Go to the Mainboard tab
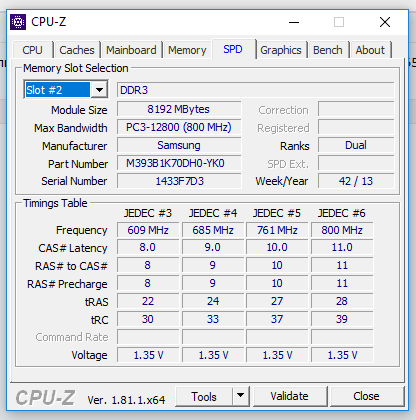Screen dimensions: 416x420 tap(131, 50)
